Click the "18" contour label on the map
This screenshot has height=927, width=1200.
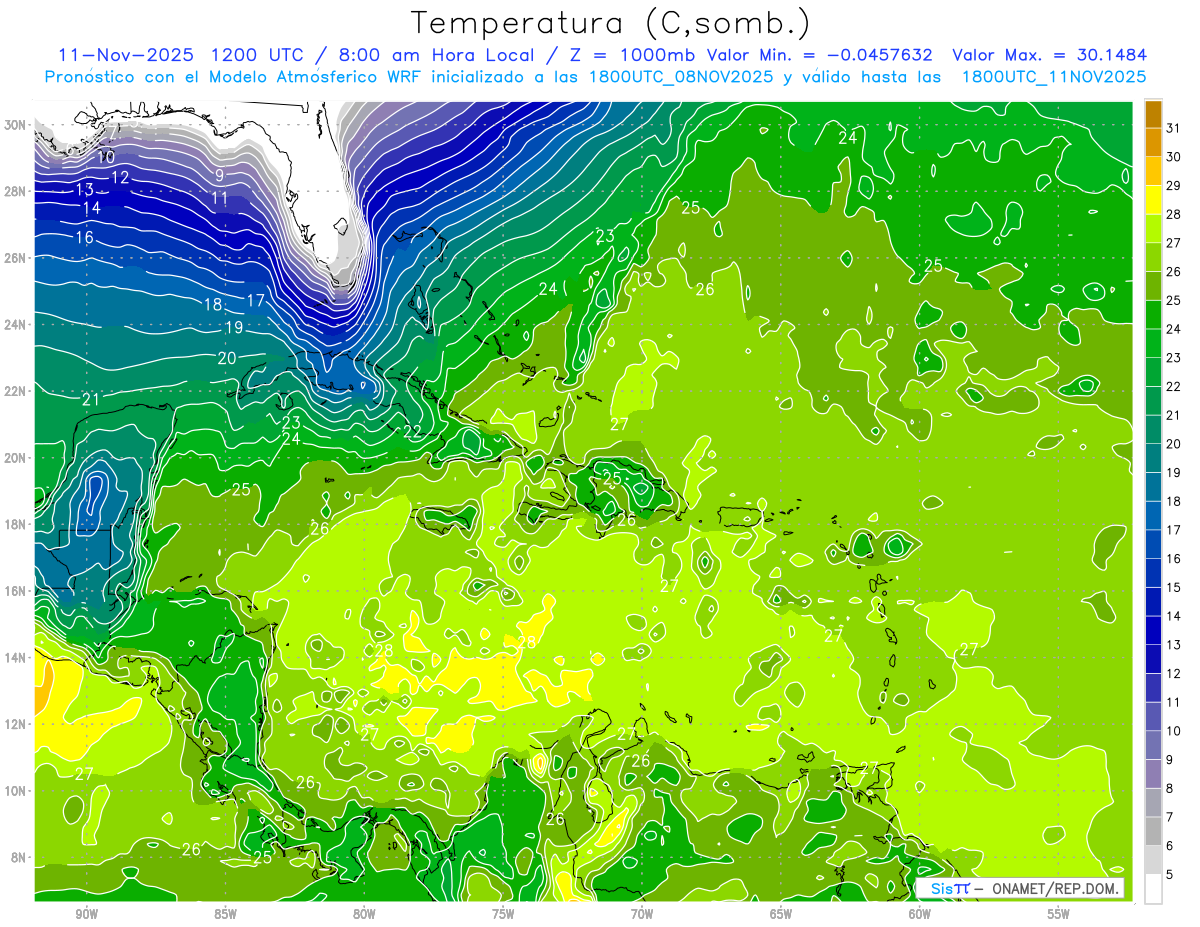[x=213, y=305]
